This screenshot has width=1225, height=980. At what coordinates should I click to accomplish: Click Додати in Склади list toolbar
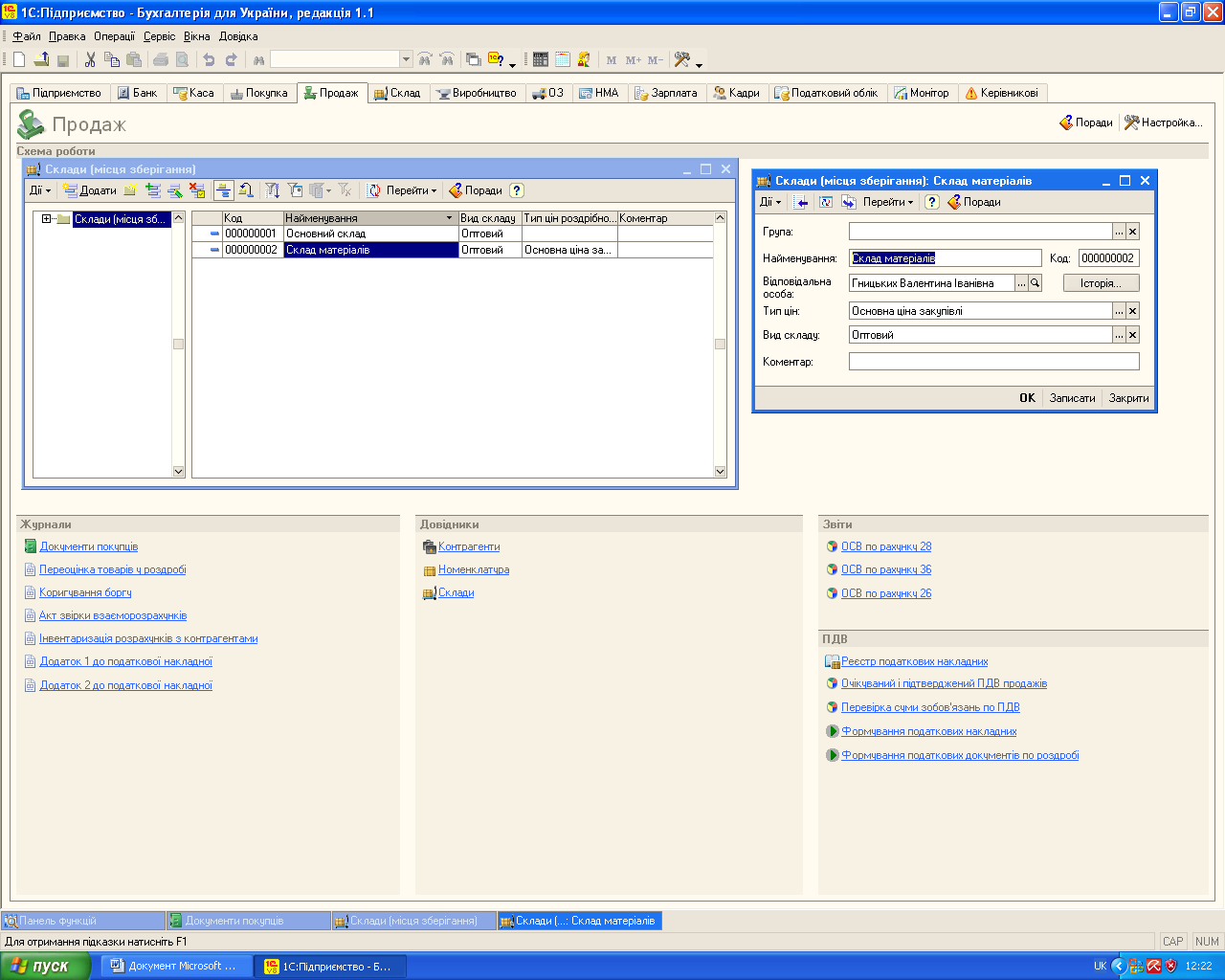pyautogui.click(x=90, y=190)
